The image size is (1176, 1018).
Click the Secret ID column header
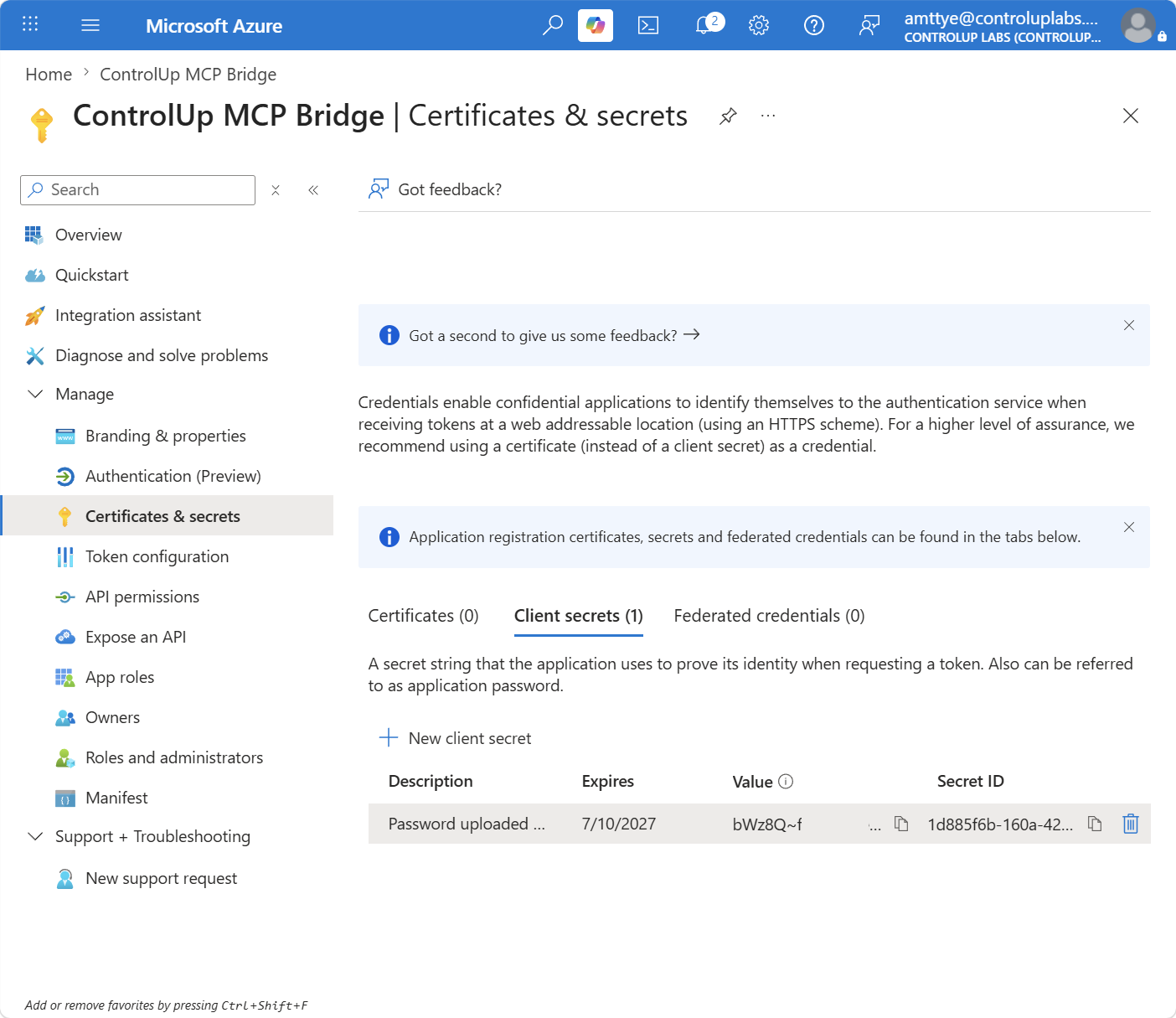point(971,782)
